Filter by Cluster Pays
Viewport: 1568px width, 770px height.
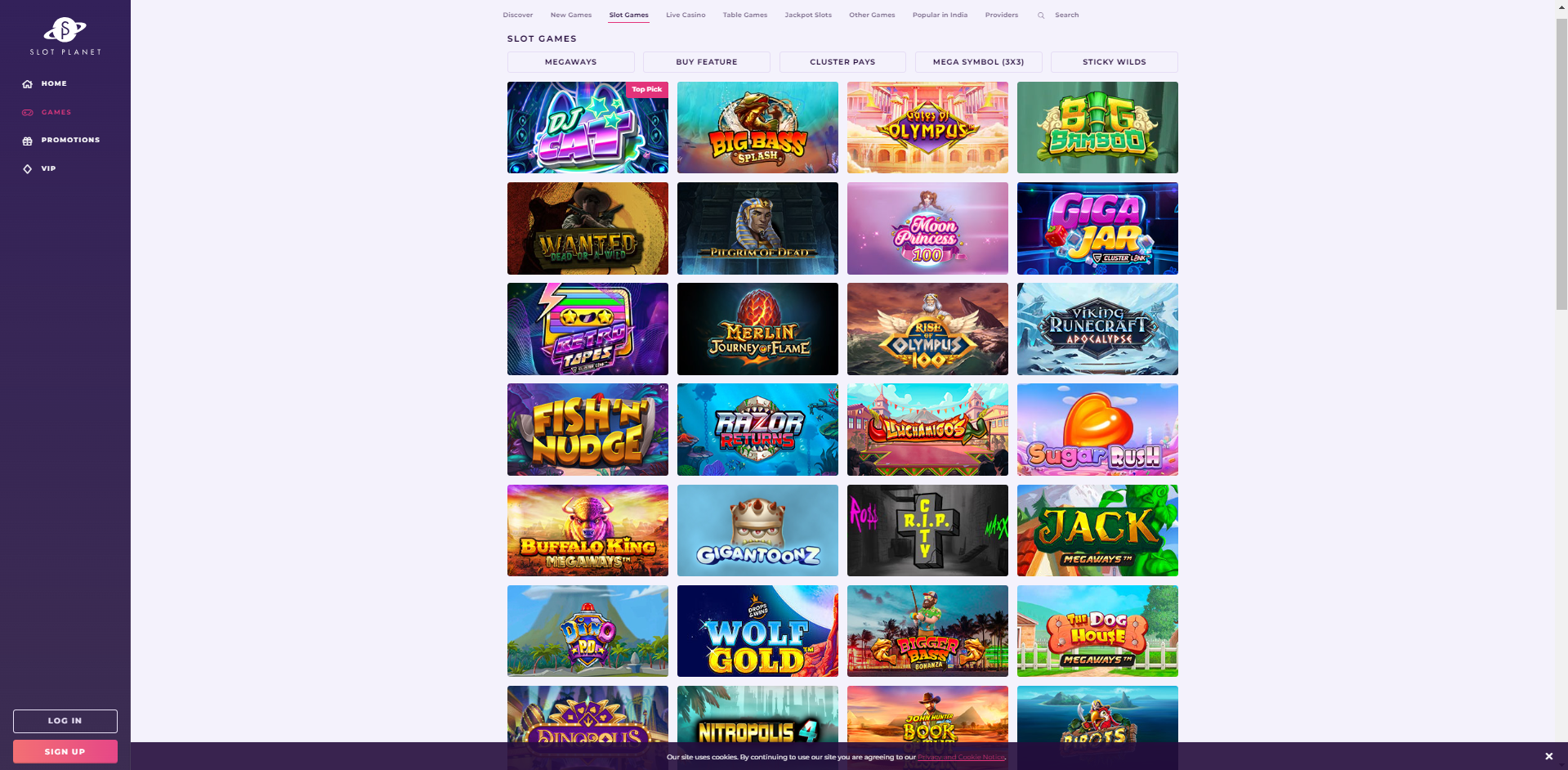click(842, 62)
